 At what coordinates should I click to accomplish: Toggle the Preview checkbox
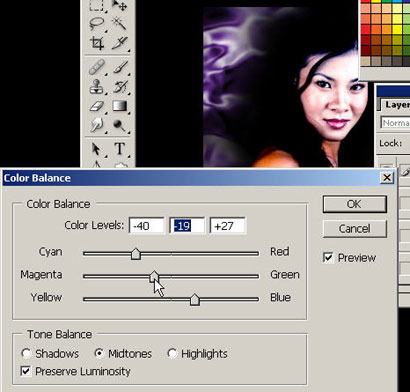(x=328, y=258)
